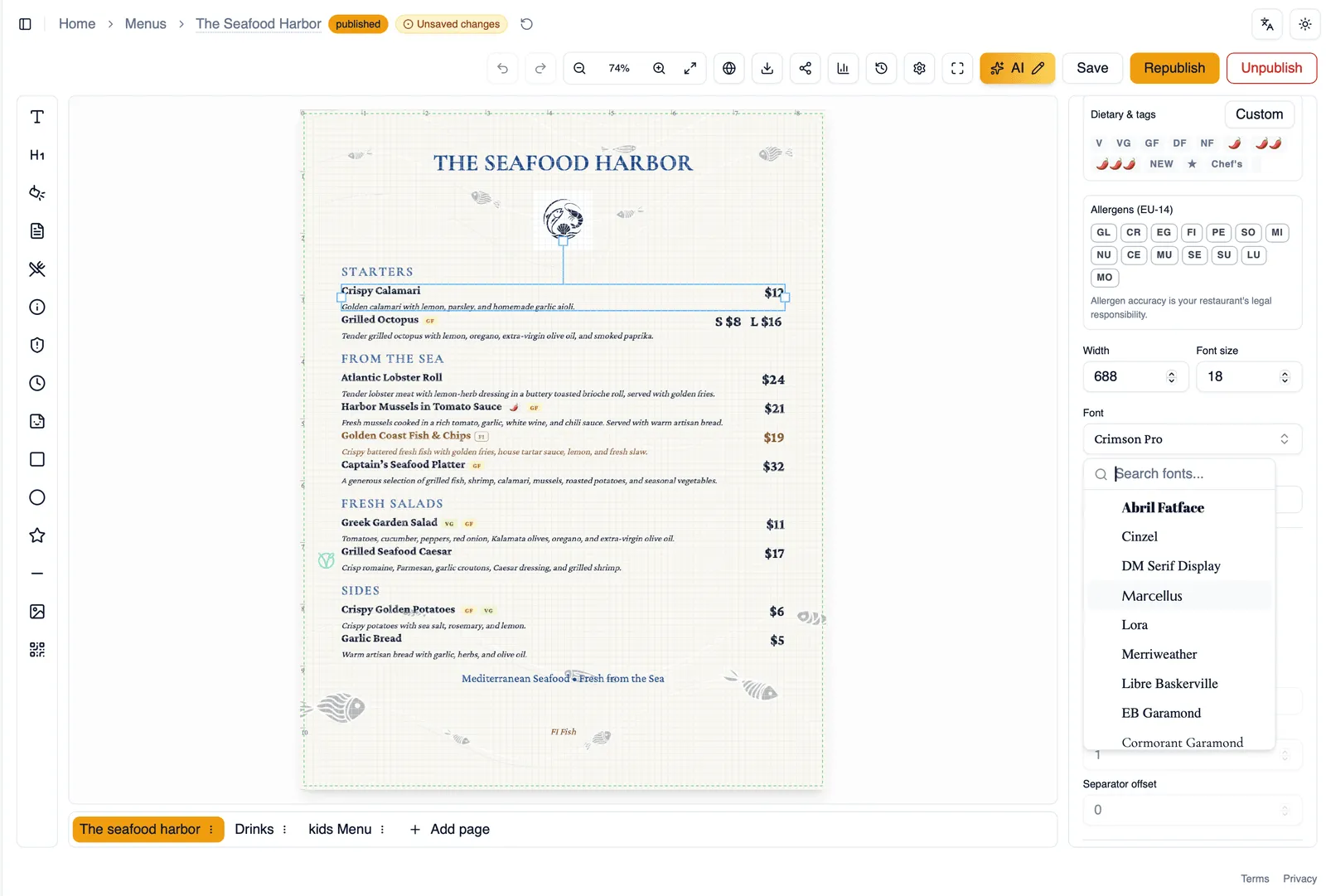Toggle the FI allergen tag

(x=1192, y=233)
